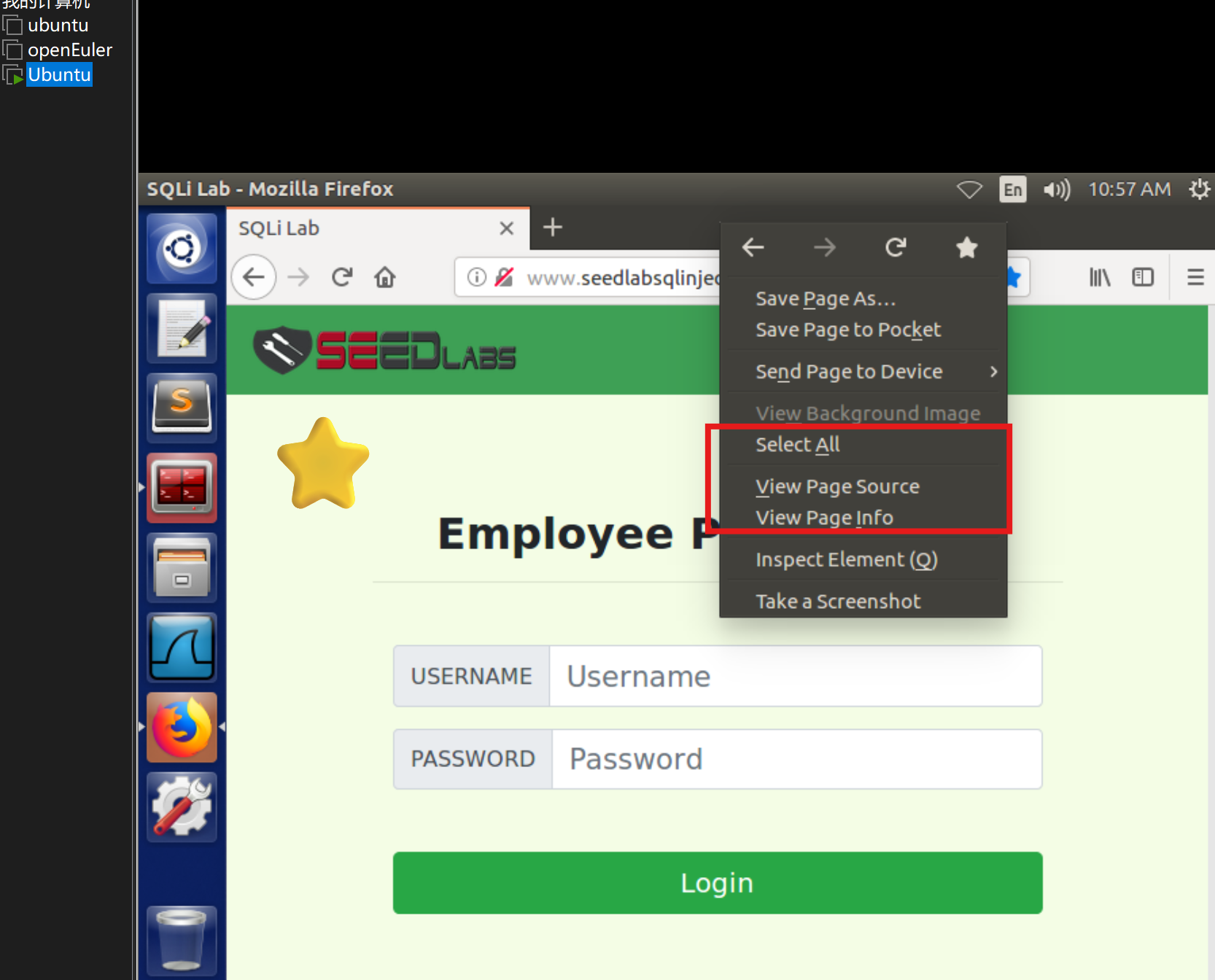The image size is (1215, 980).
Task: Submit with the green Login button
Action: pos(718,883)
